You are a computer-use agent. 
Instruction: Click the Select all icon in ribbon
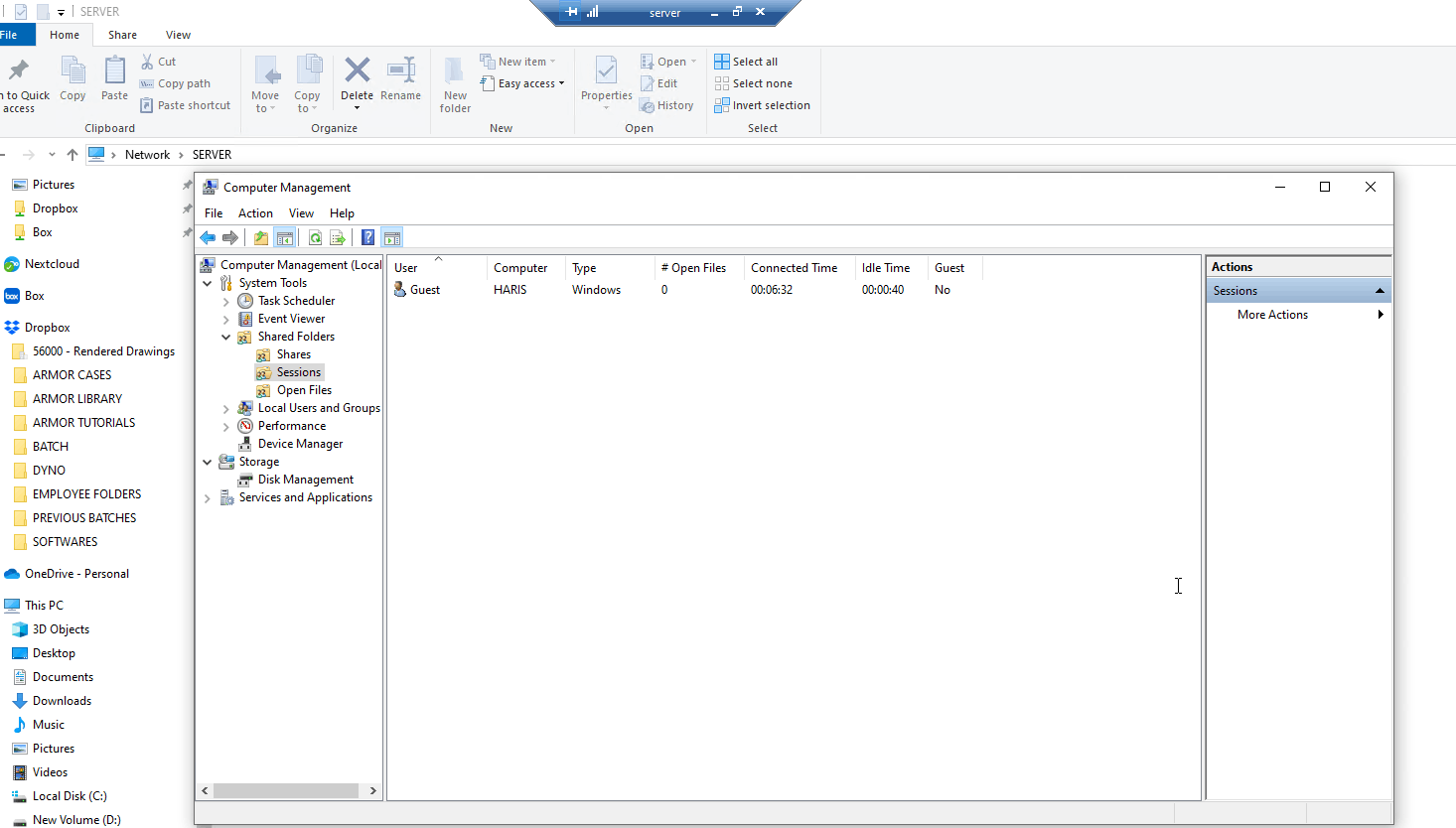tap(722, 62)
